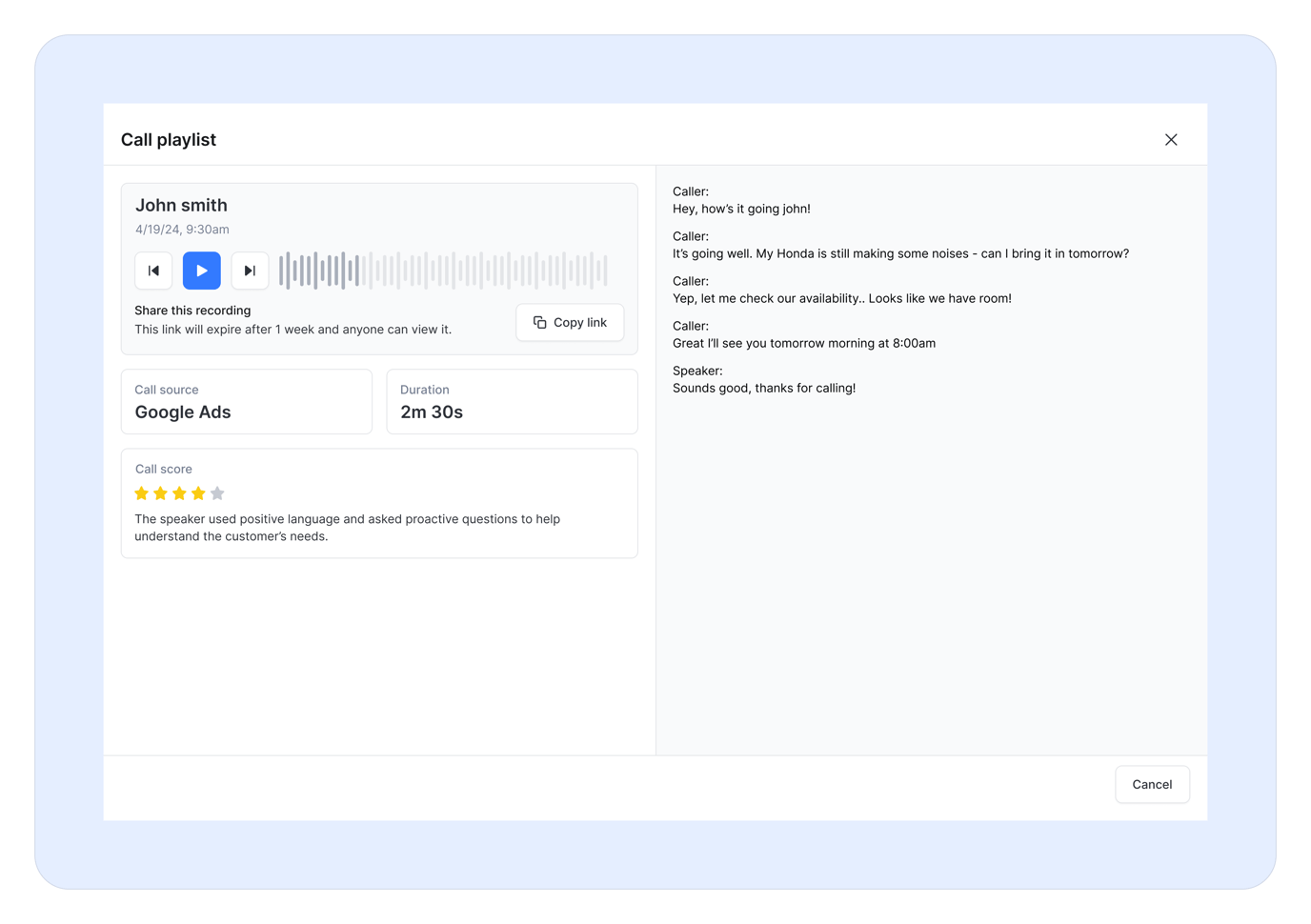Viewport: 1311px width, 924px height.
Task: Close the Call playlist dialog with the X
Action: (1171, 139)
